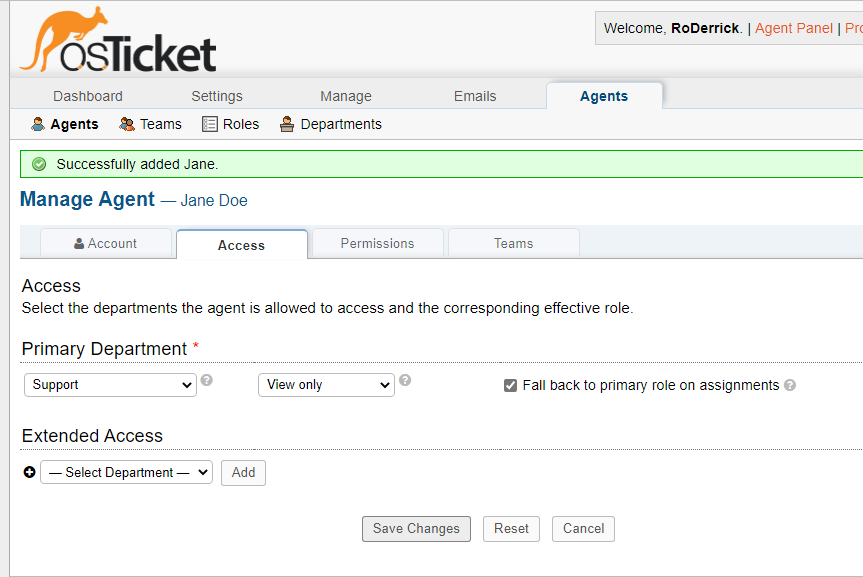Click help icon beside View only role
The height and width of the screenshot is (577, 863).
[405, 380]
